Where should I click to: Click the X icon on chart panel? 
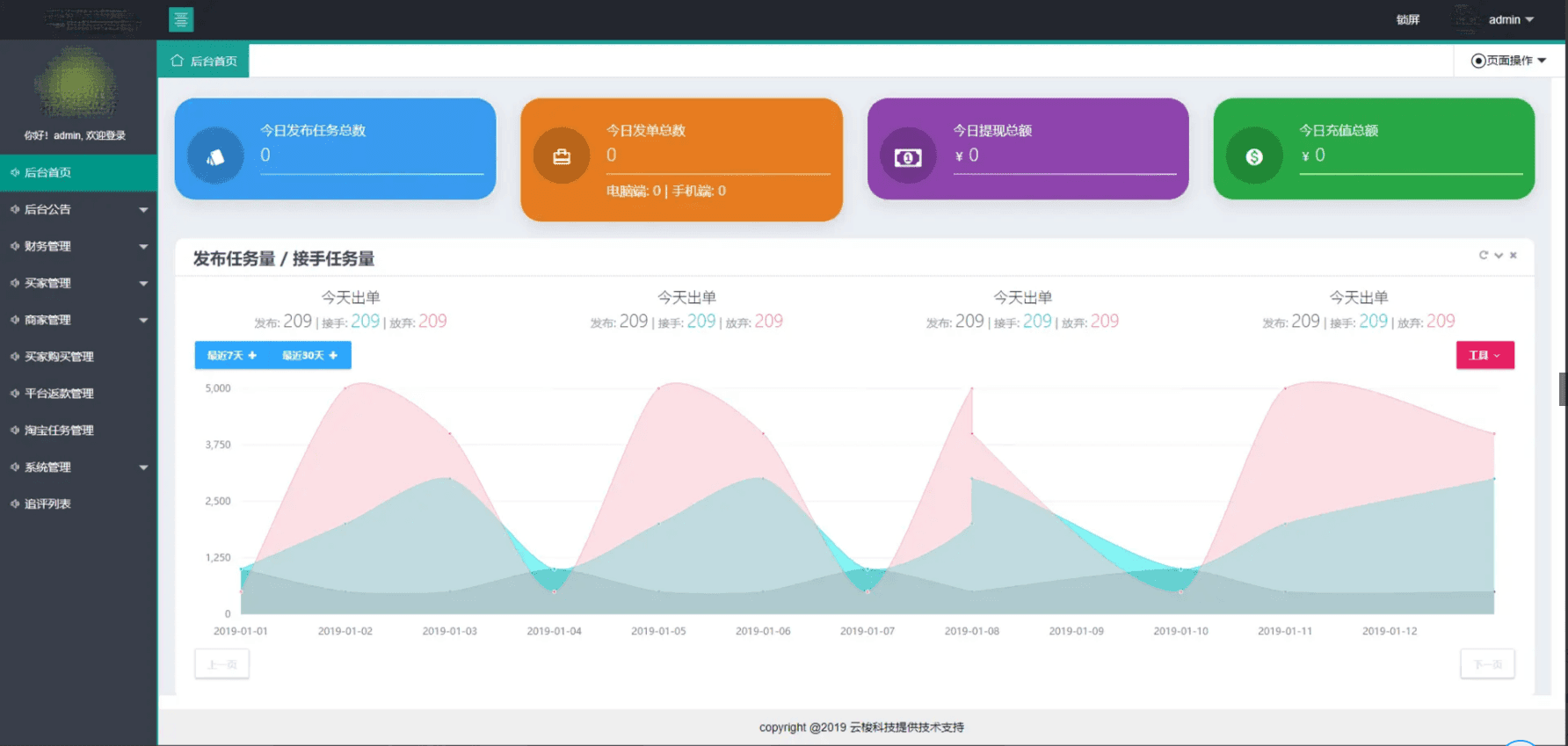point(1513,255)
